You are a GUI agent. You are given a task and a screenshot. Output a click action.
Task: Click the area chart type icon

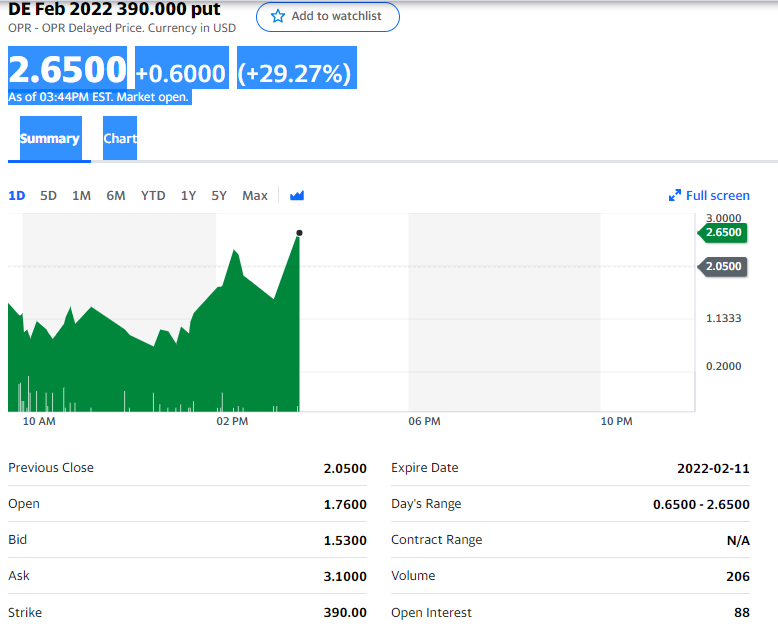click(297, 195)
